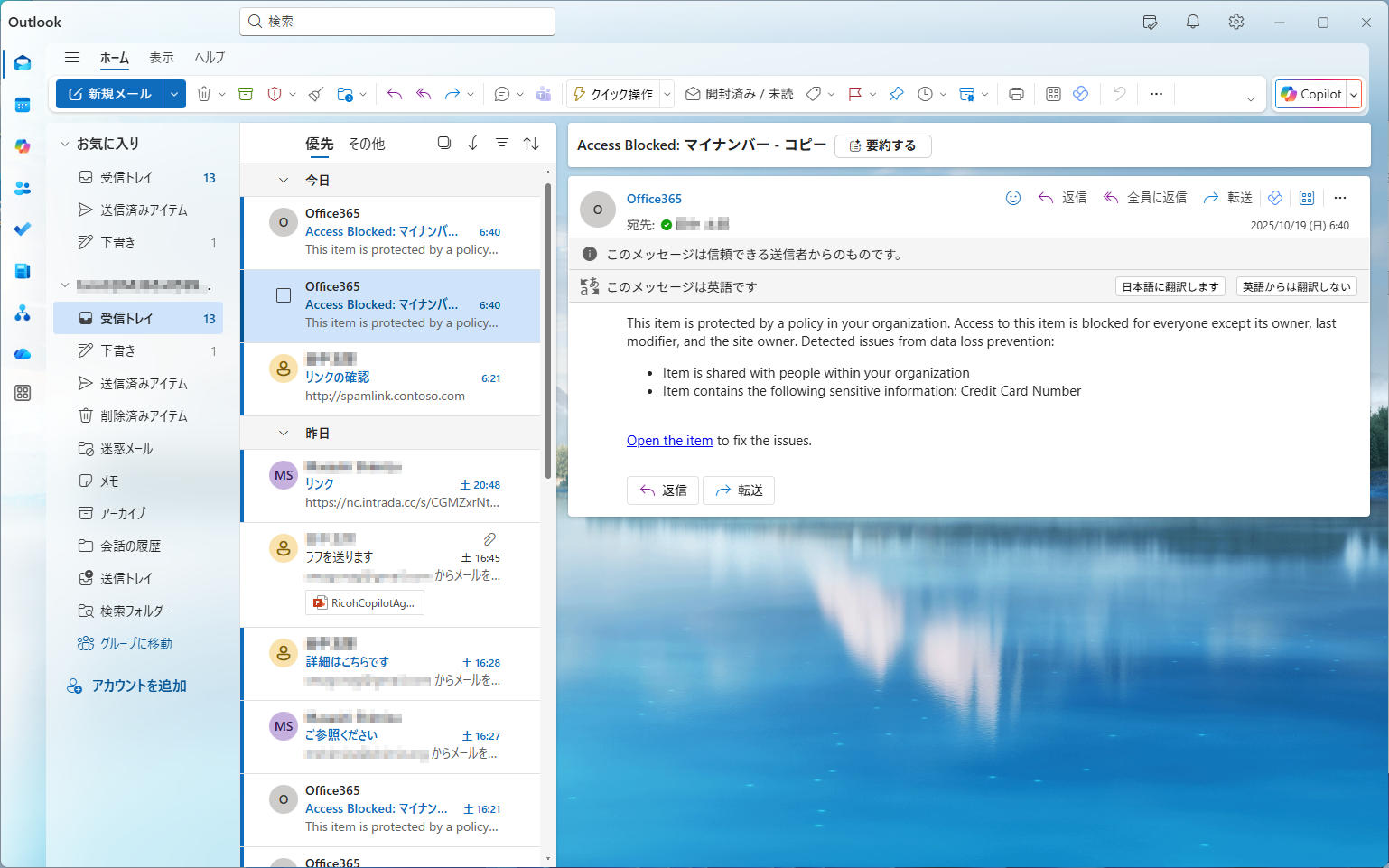Switch to the 表示 ribbon tab
Image resolution: width=1389 pixels, height=868 pixels.
(x=162, y=57)
